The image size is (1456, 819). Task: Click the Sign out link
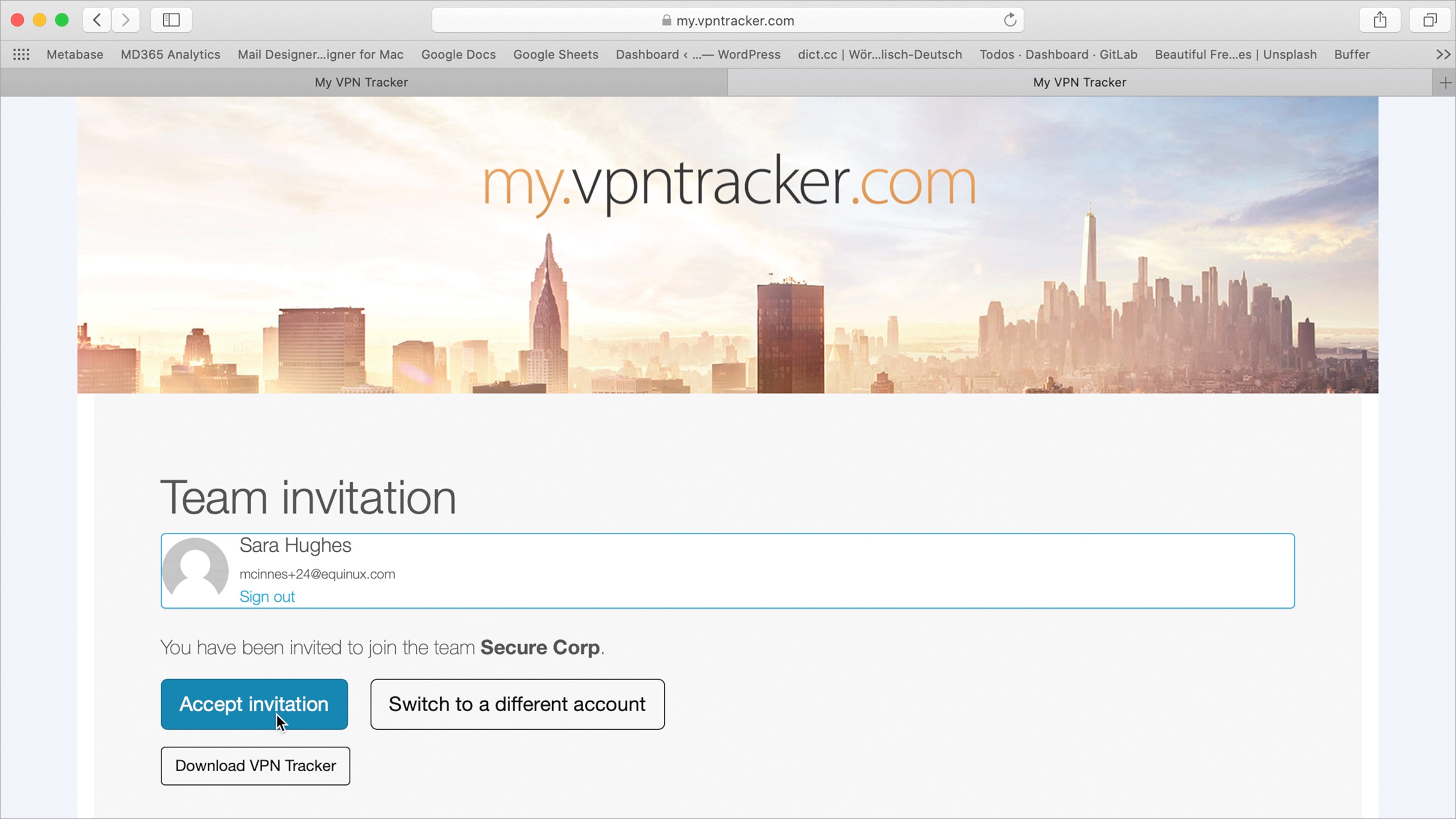[x=267, y=597]
